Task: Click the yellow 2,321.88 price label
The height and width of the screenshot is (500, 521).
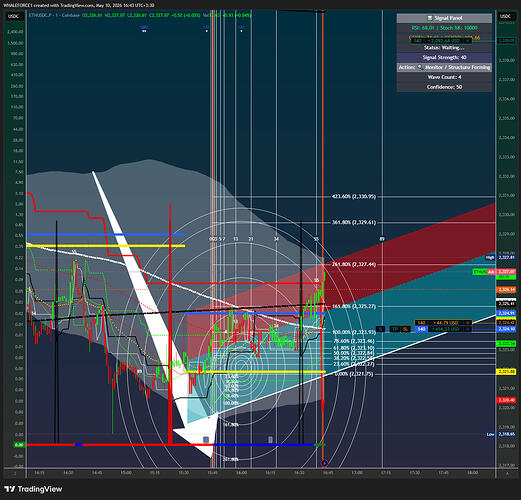Action: coord(506,371)
